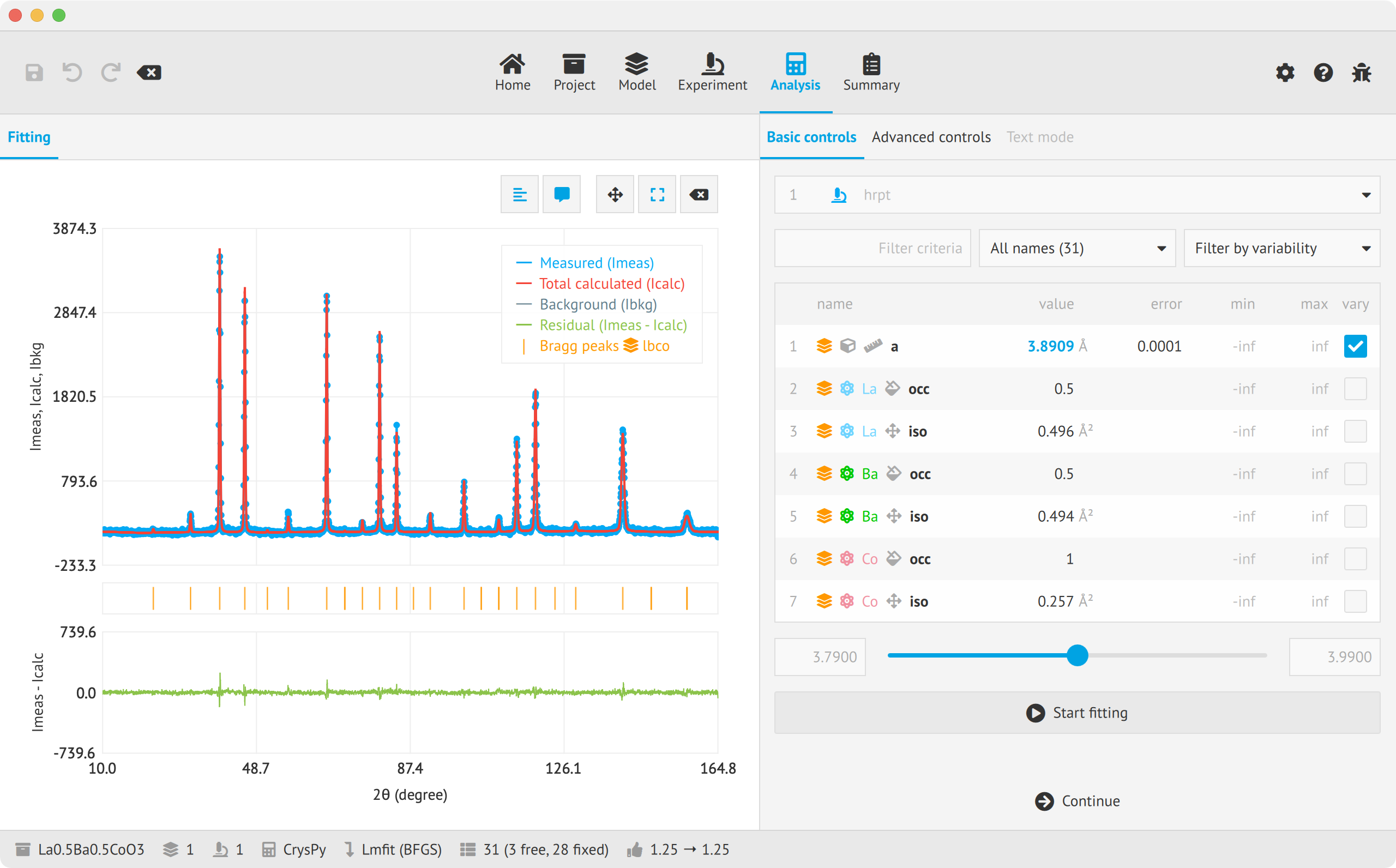Image resolution: width=1396 pixels, height=868 pixels.
Task: Click the Continue button
Action: click(1077, 801)
